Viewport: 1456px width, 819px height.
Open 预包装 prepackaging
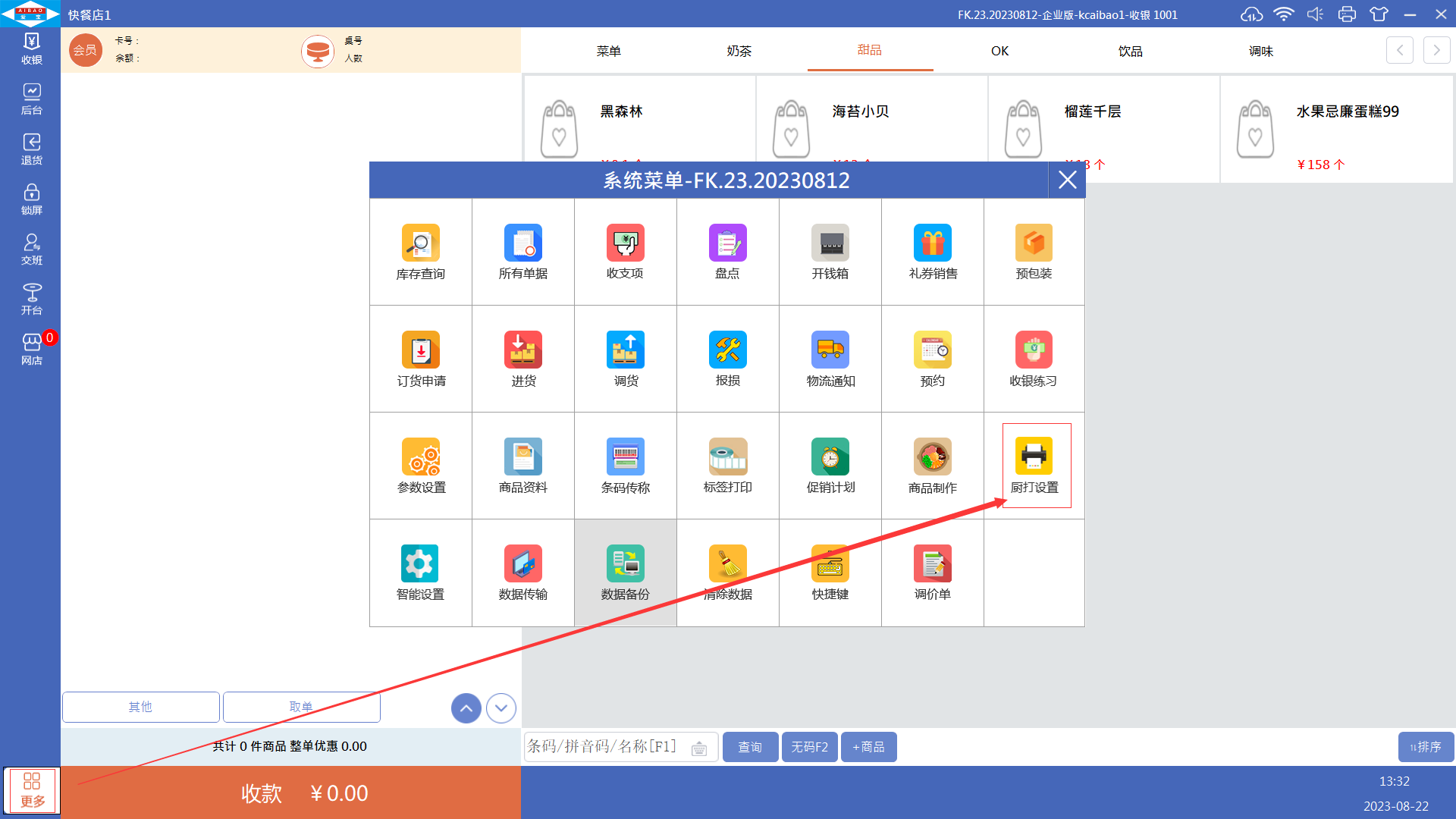coord(1034,252)
